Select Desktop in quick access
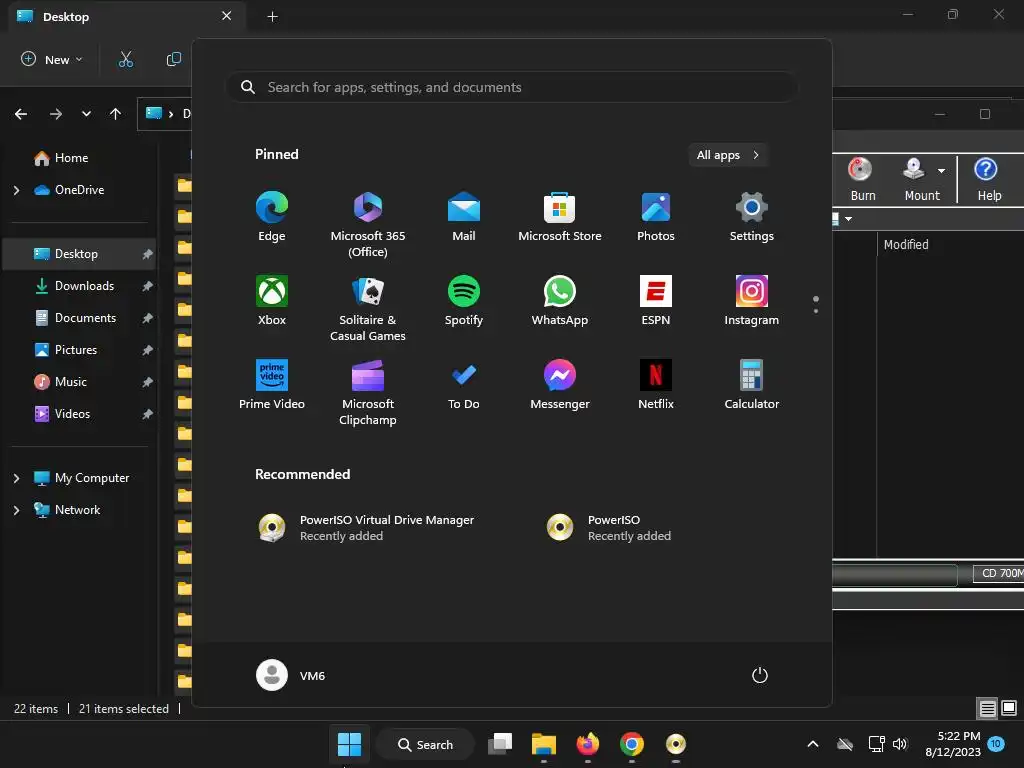Screen dimensions: 1024x768 pos(78,254)
